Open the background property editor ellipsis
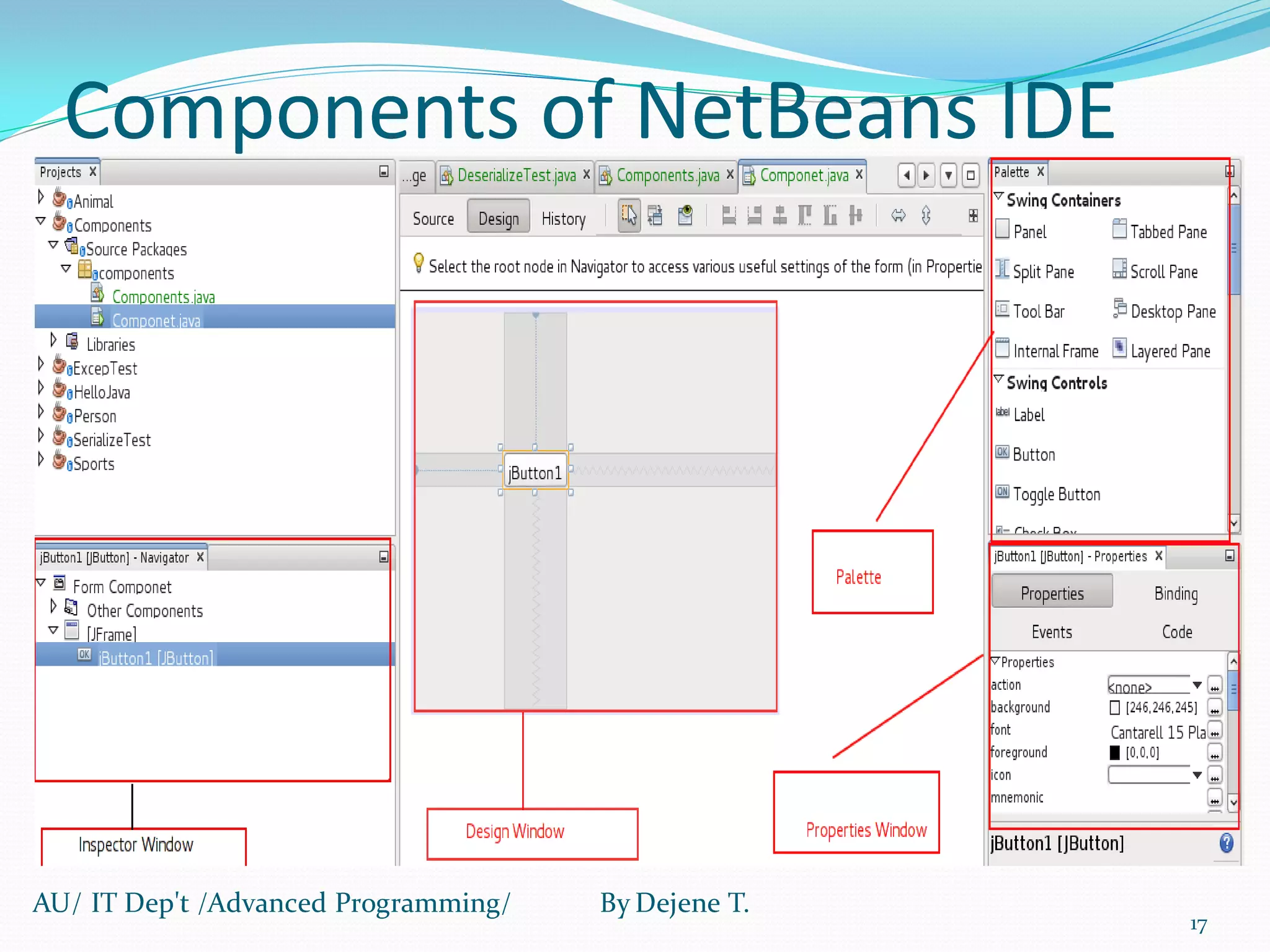1270x952 pixels. 1215,707
